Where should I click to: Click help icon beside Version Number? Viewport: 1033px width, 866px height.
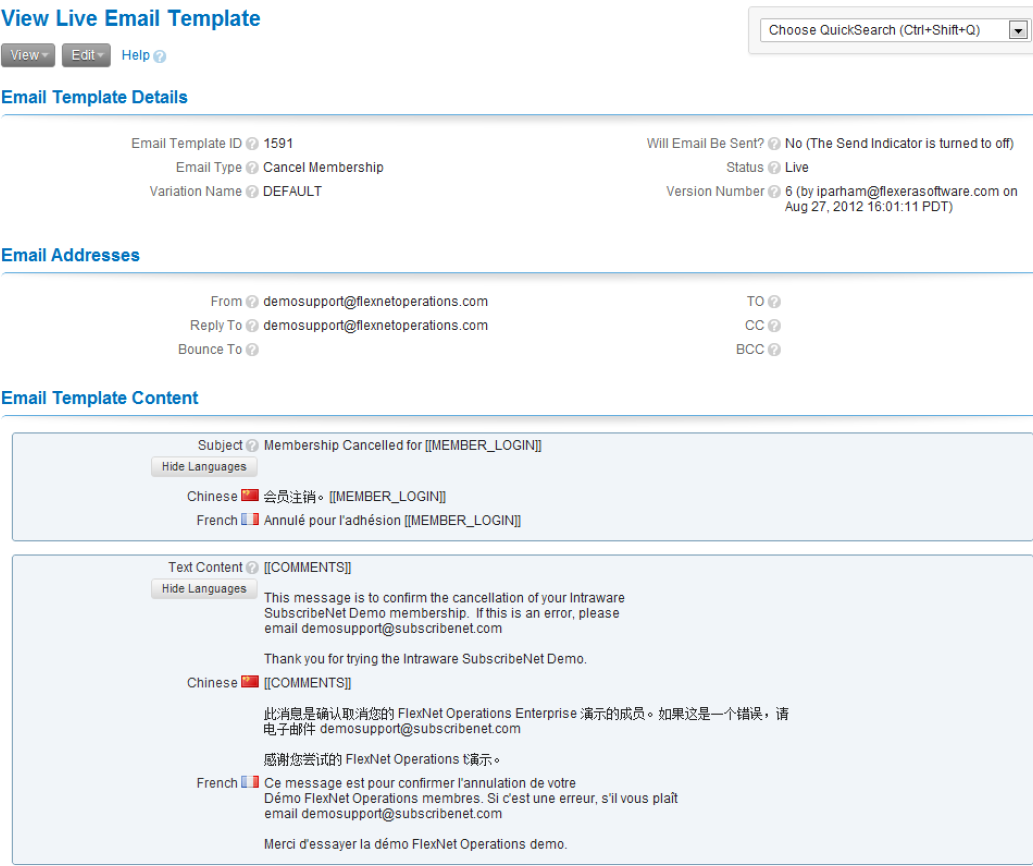(774, 192)
